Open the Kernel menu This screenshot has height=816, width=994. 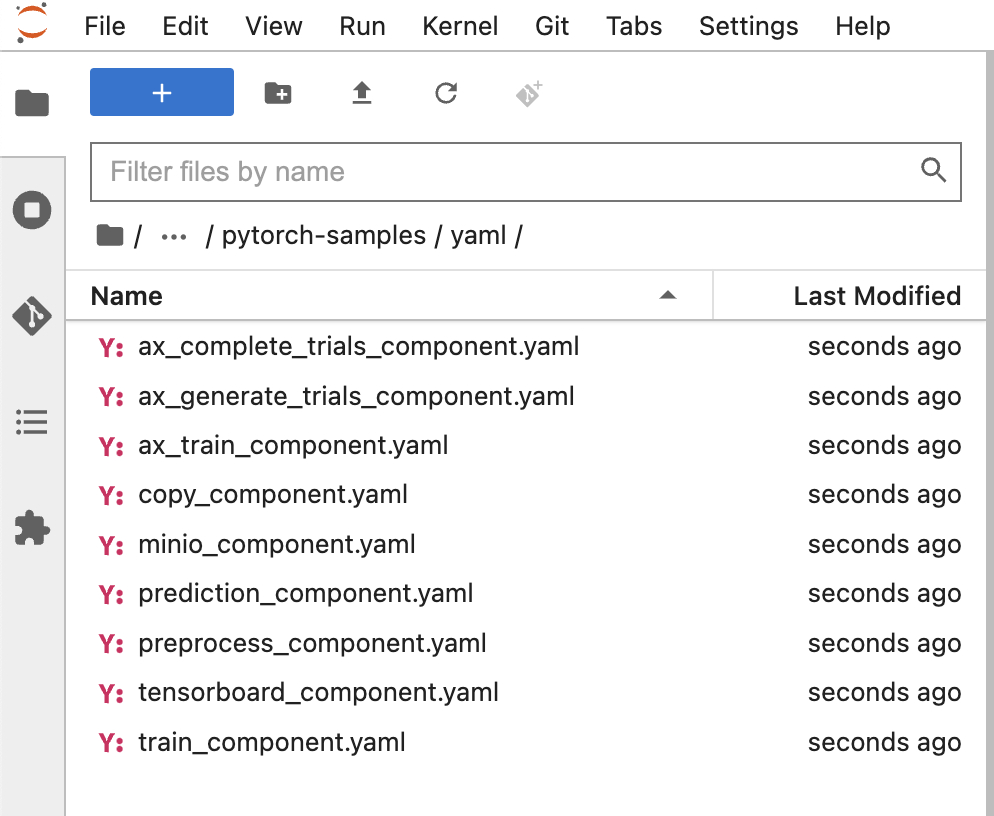[x=460, y=26]
